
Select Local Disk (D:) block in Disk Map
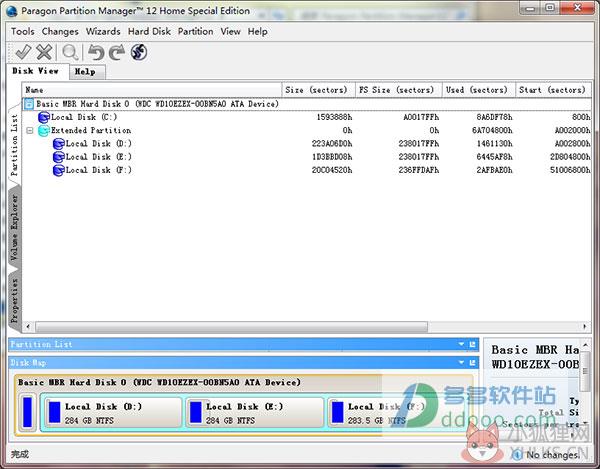tap(112, 413)
